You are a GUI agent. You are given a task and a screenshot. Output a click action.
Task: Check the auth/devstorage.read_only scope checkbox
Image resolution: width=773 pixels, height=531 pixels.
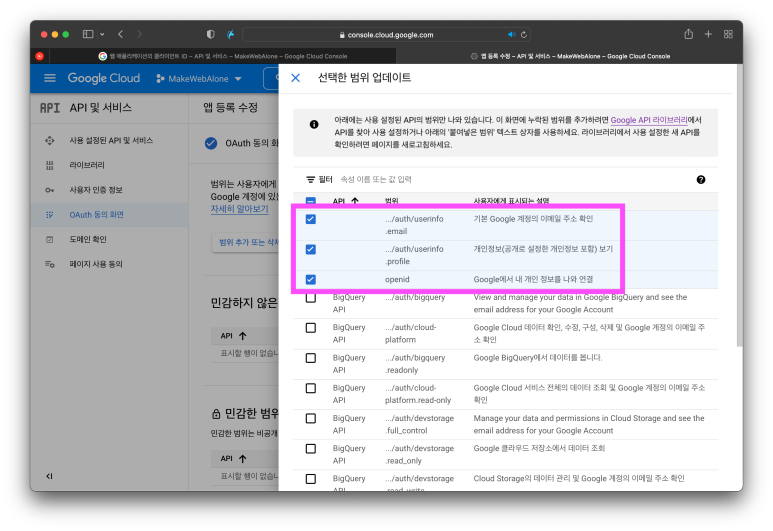point(311,449)
